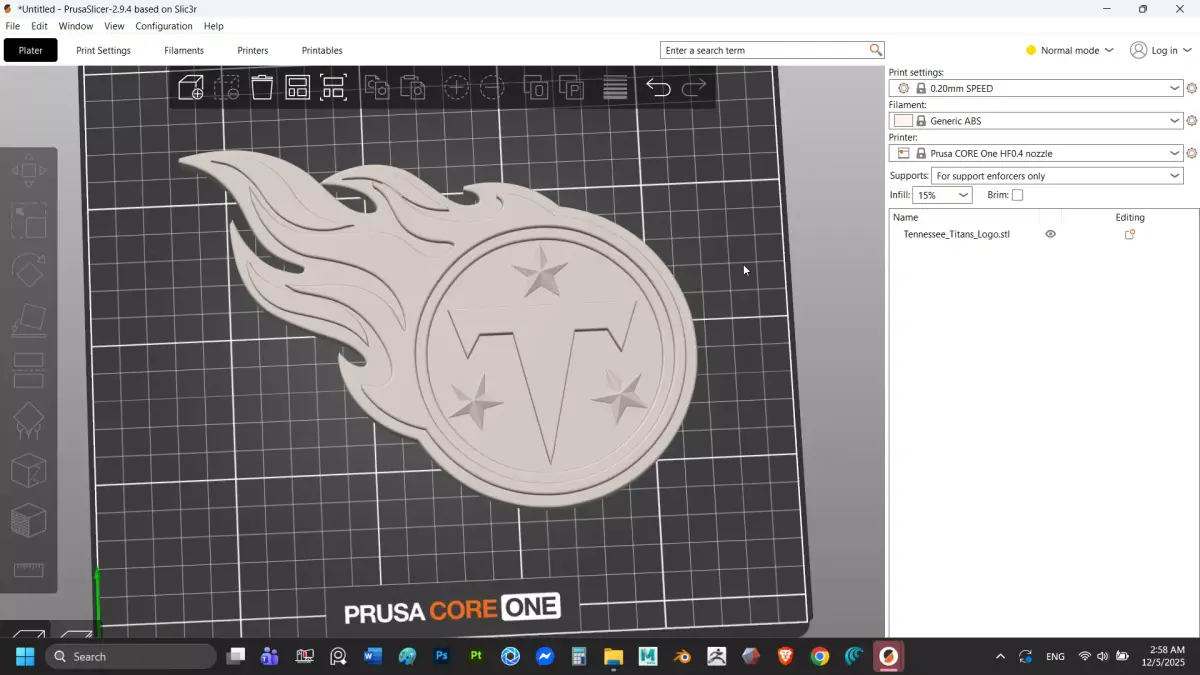Open Photoshop from the taskbar

442,656
